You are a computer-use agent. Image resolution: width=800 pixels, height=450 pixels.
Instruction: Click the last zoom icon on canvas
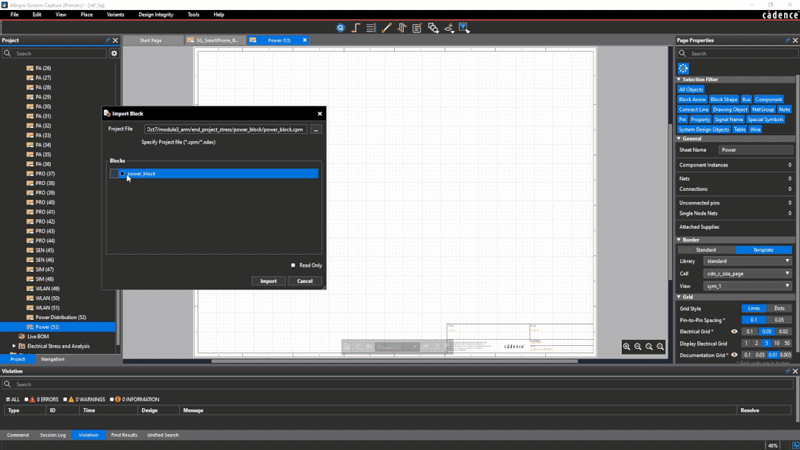pos(660,347)
